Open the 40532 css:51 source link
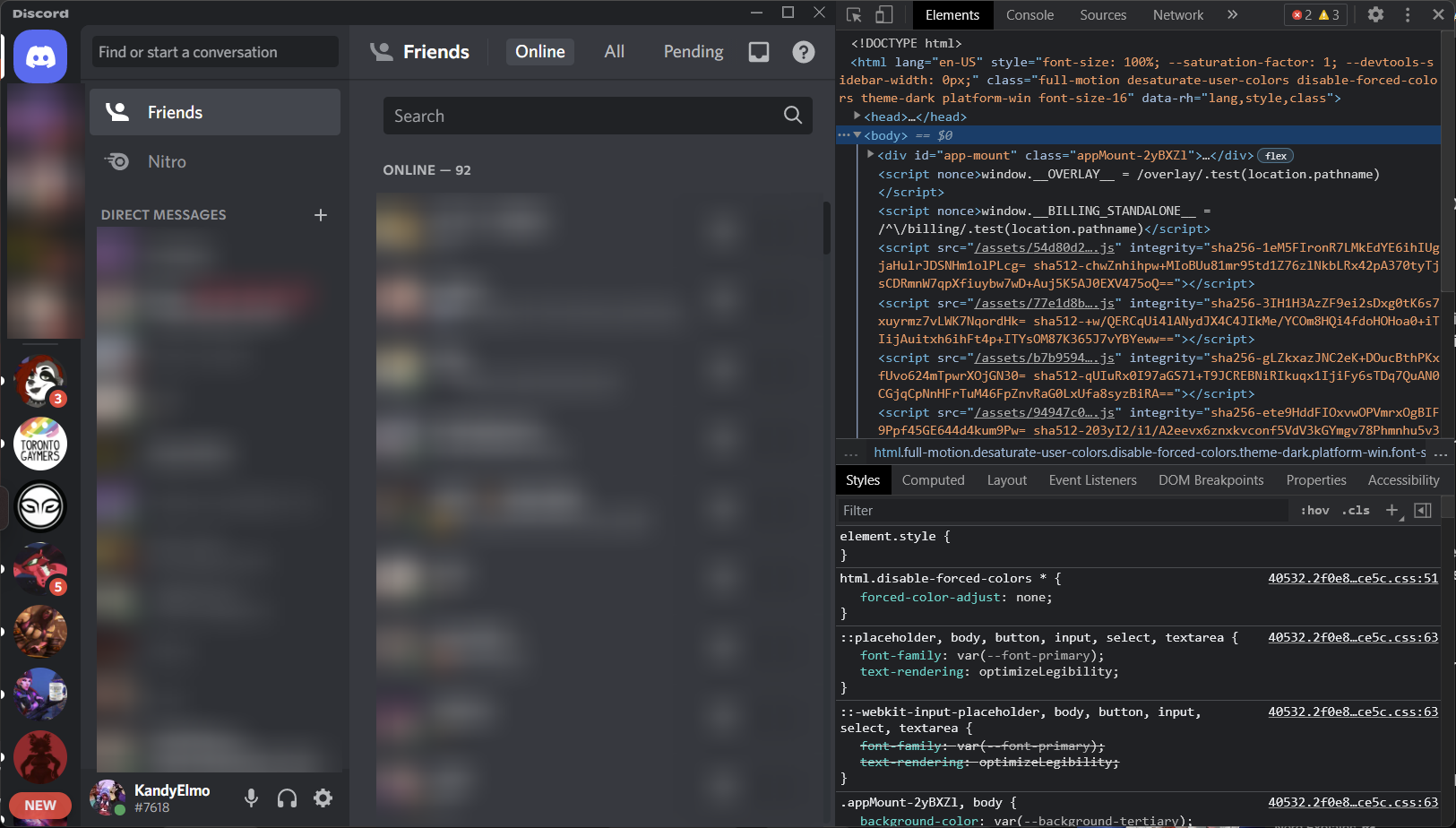The width and height of the screenshot is (1456, 828). [x=1352, y=578]
